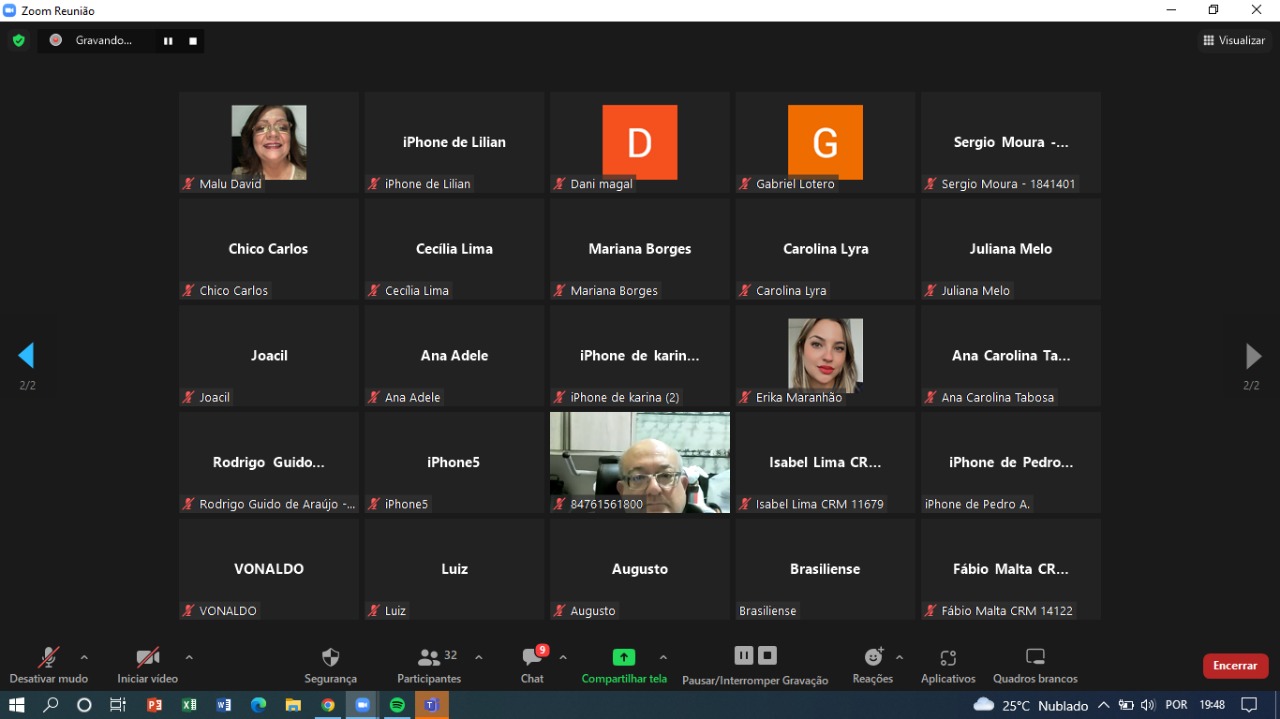This screenshot has height=719, width=1280.
Task: Stop recording in the top Gravando bar
Action: pyautogui.click(x=193, y=41)
